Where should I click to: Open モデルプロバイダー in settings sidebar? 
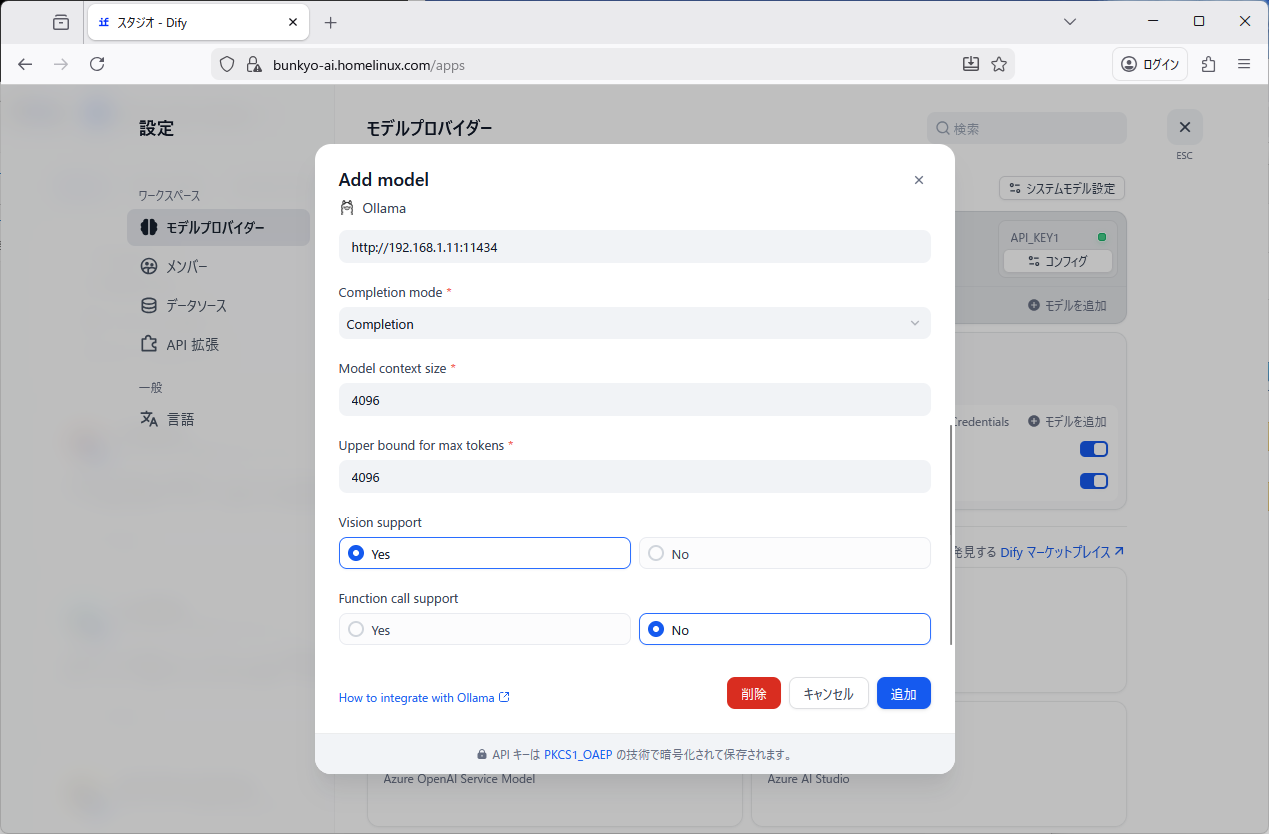point(218,227)
